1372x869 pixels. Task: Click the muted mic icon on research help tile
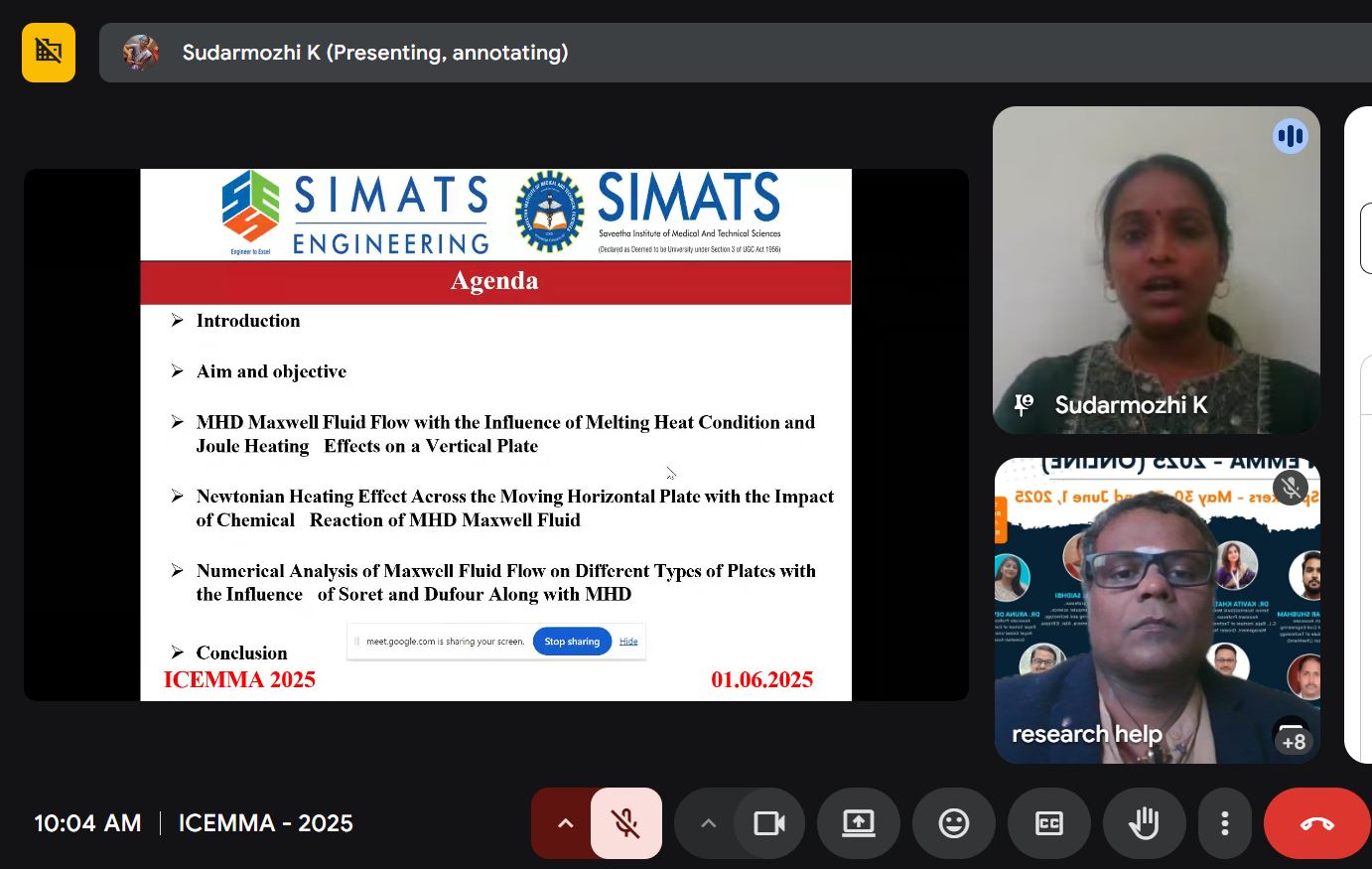pos(1291,488)
